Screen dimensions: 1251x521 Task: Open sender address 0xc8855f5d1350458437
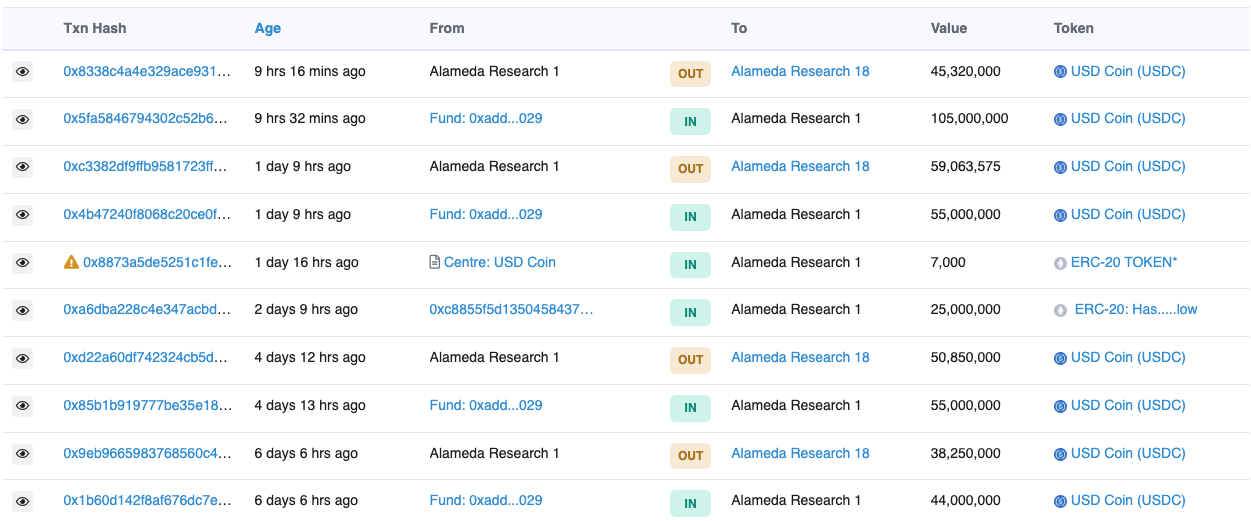click(x=511, y=309)
